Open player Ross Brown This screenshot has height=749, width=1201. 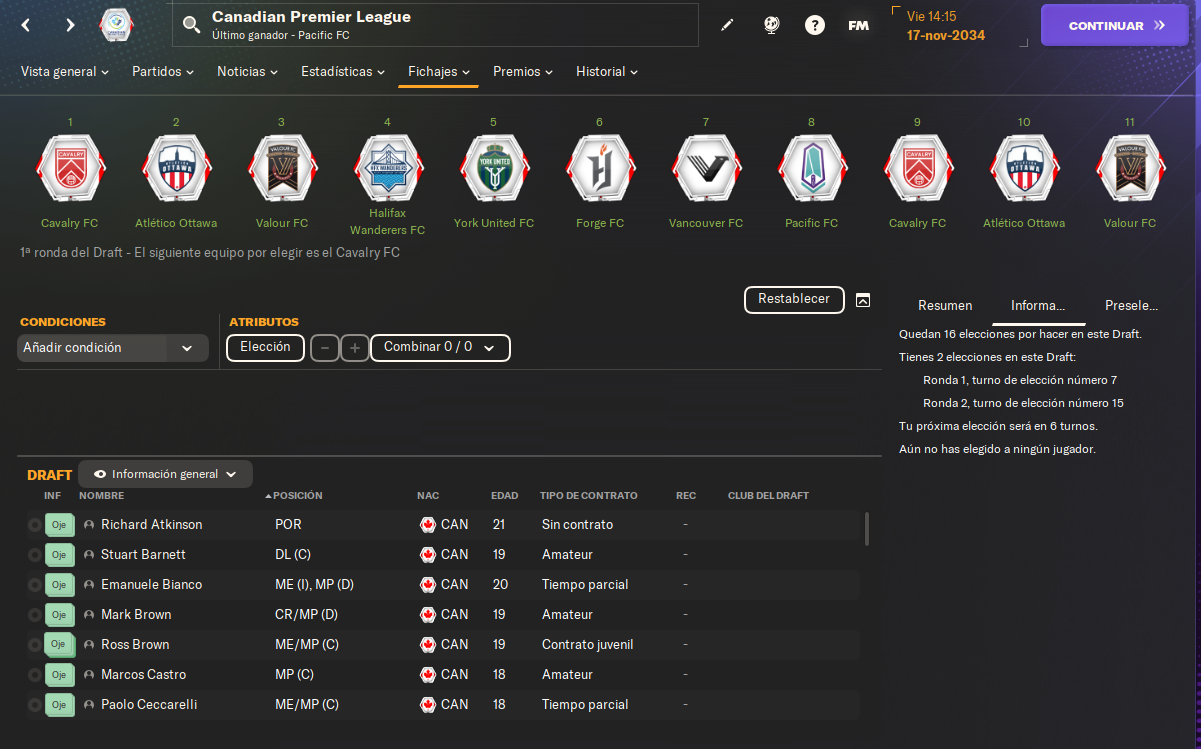[x=135, y=644]
